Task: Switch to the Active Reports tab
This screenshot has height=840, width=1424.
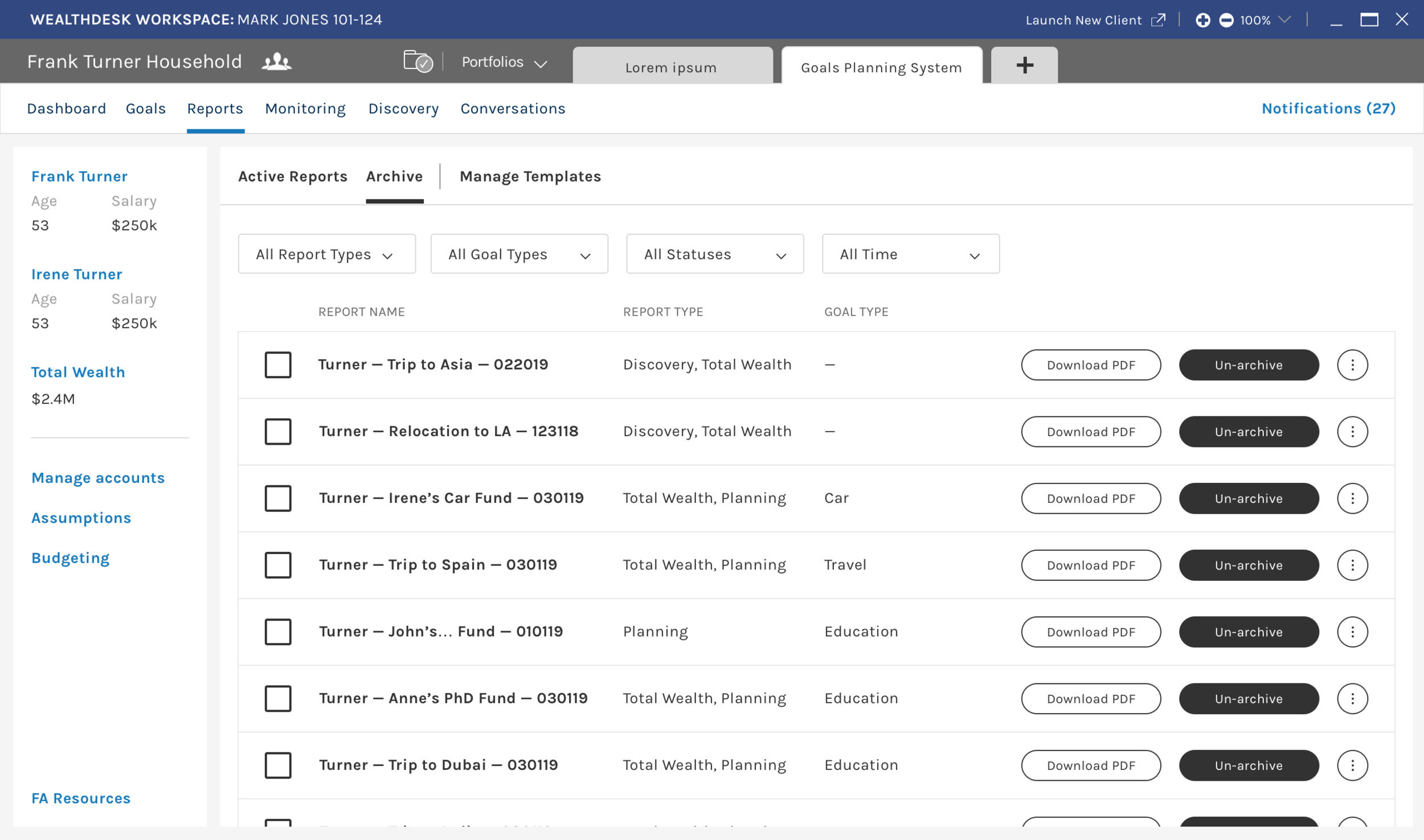Action: pyautogui.click(x=292, y=177)
